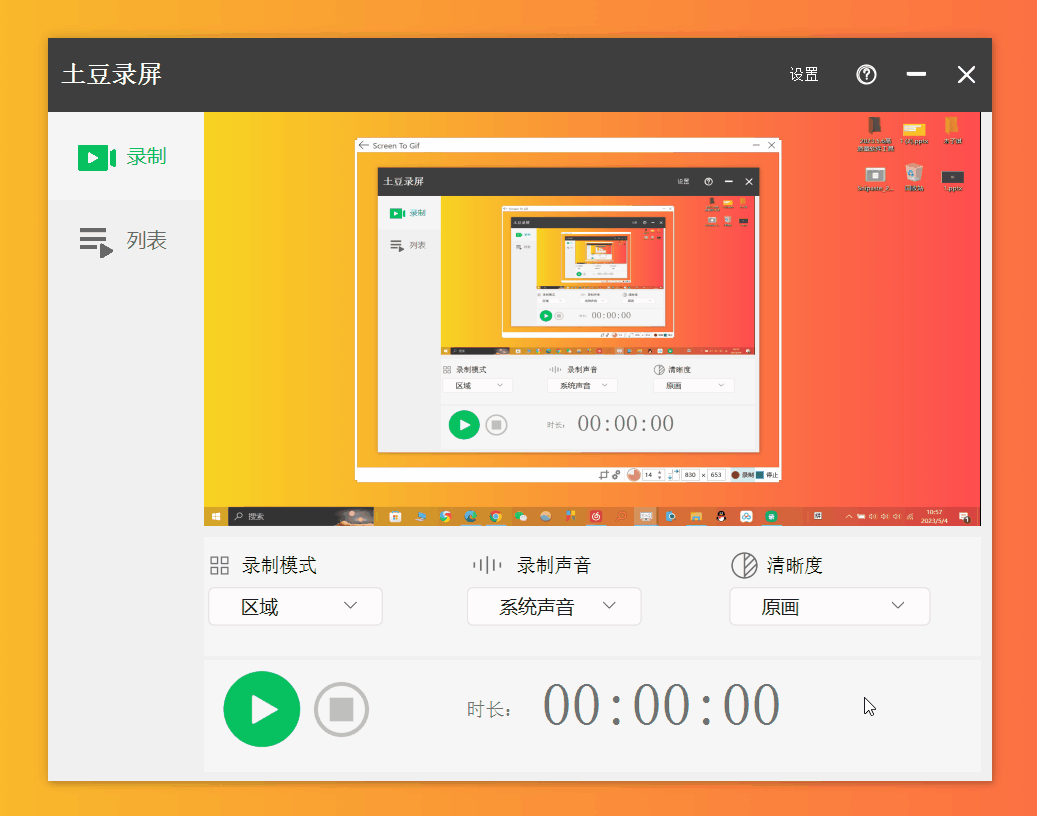Click the 土豆录屏 title text
Image resolution: width=1037 pixels, height=816 pixels.
point(112,74)
